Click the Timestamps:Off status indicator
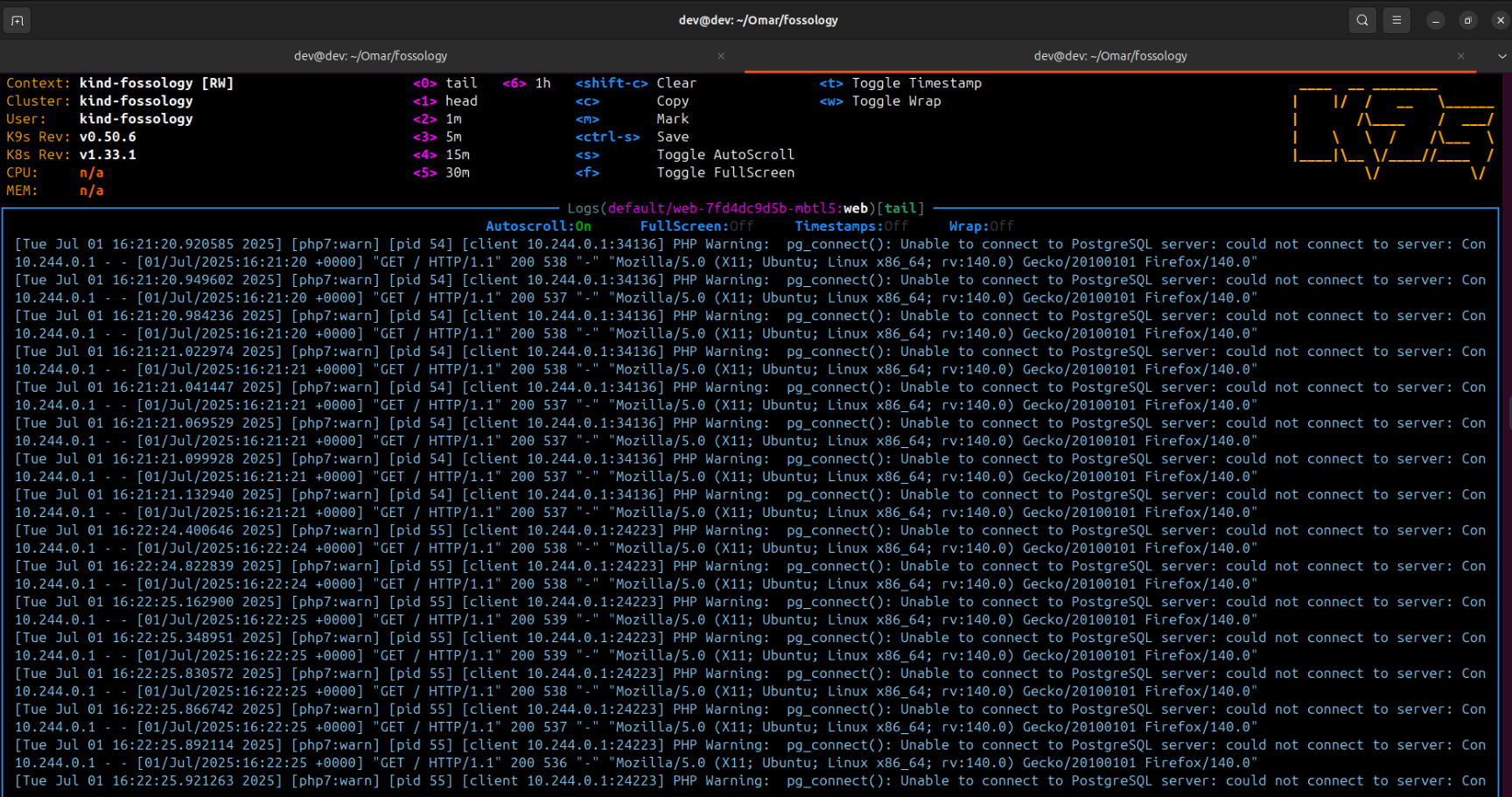 coord(851,227)
